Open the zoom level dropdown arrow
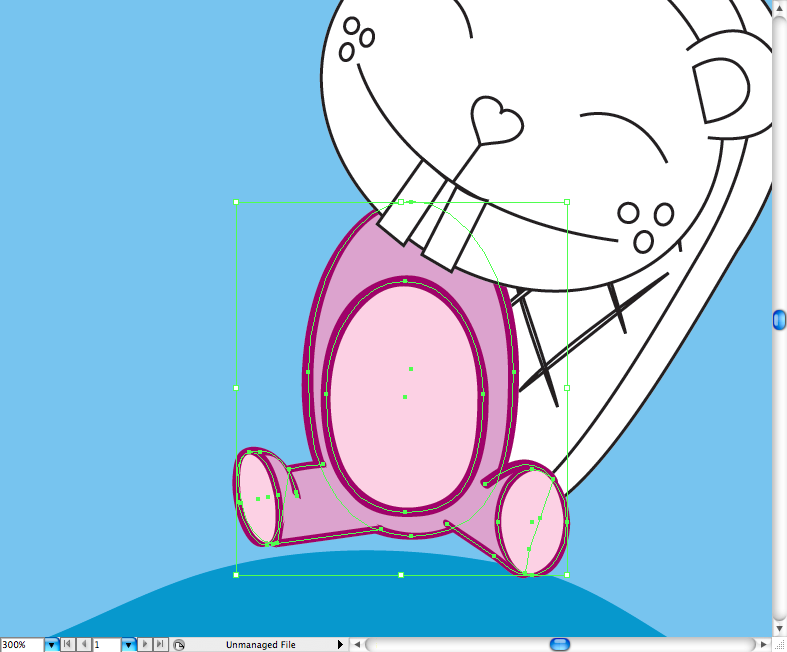787x652 pixels. (51, 645)
